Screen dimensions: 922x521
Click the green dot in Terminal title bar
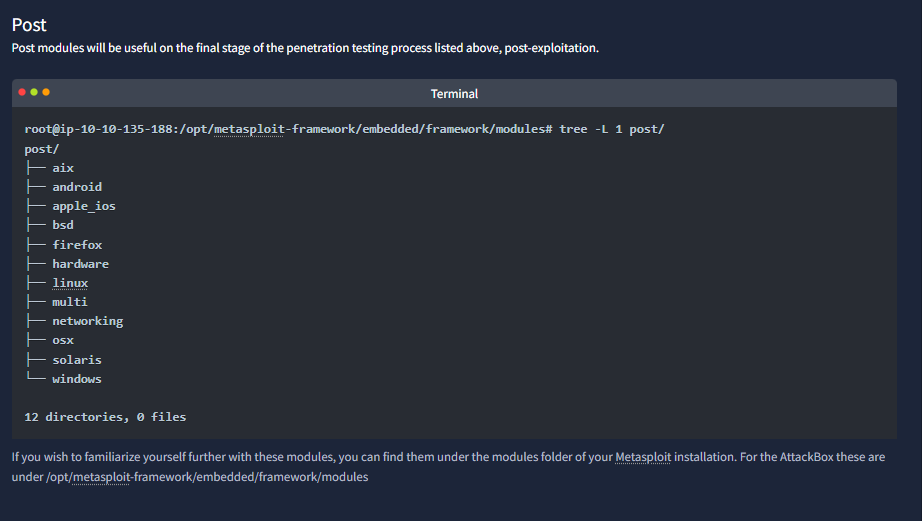coord(34,92)
